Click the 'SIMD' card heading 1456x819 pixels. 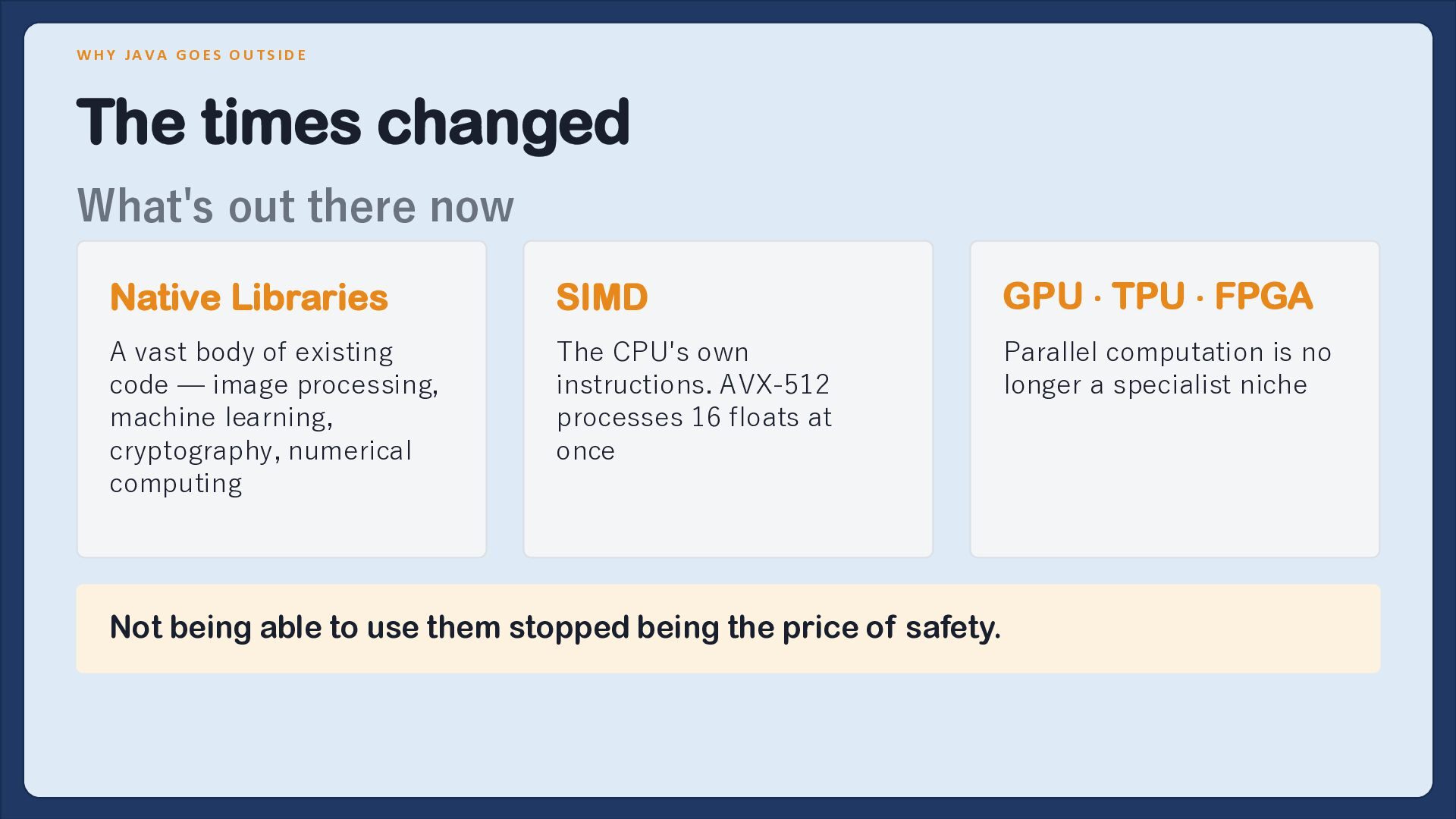pos(602,297)
